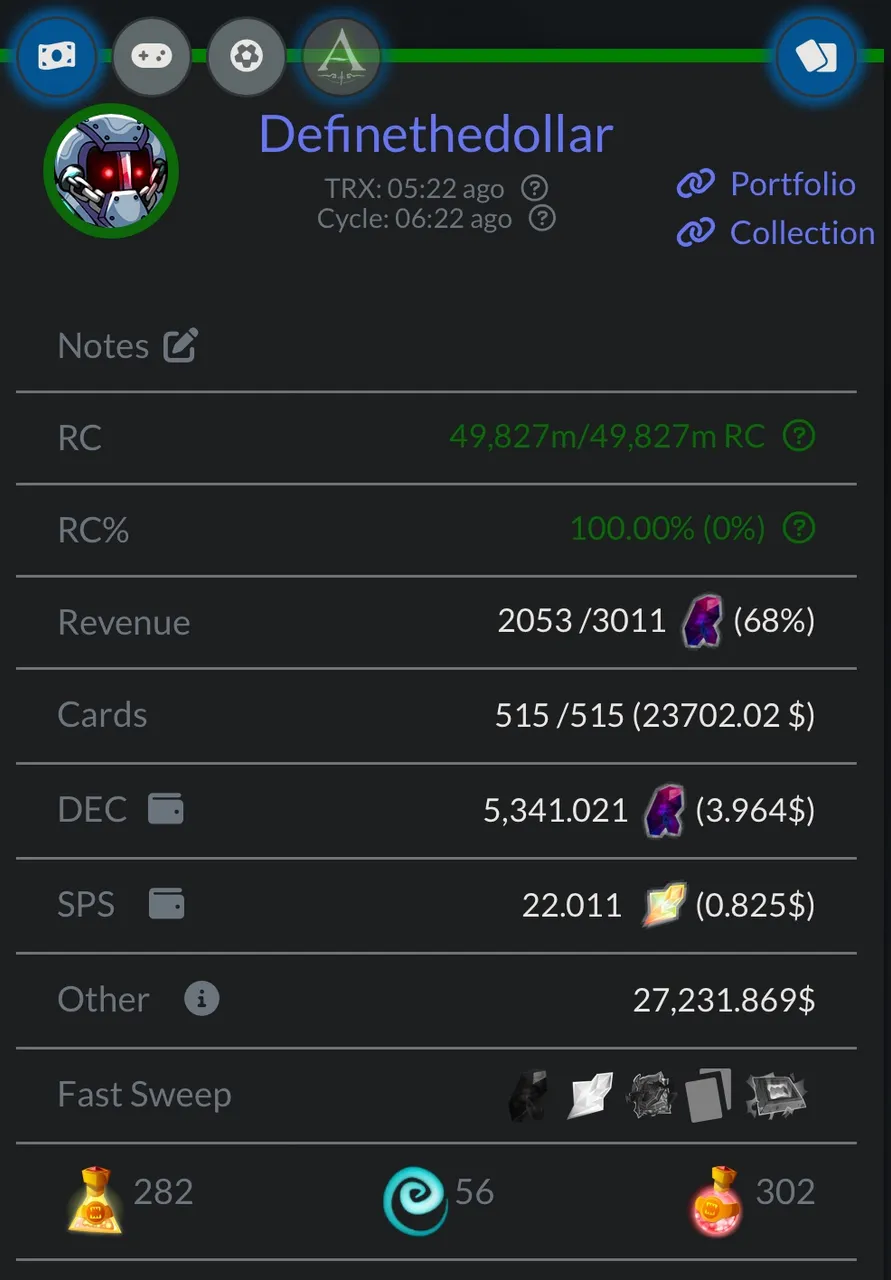Toggle the white crystal Fast Sweep icon
Image resolution: width=891 pixels, height=1280 pixels.
coord(589,1095)
